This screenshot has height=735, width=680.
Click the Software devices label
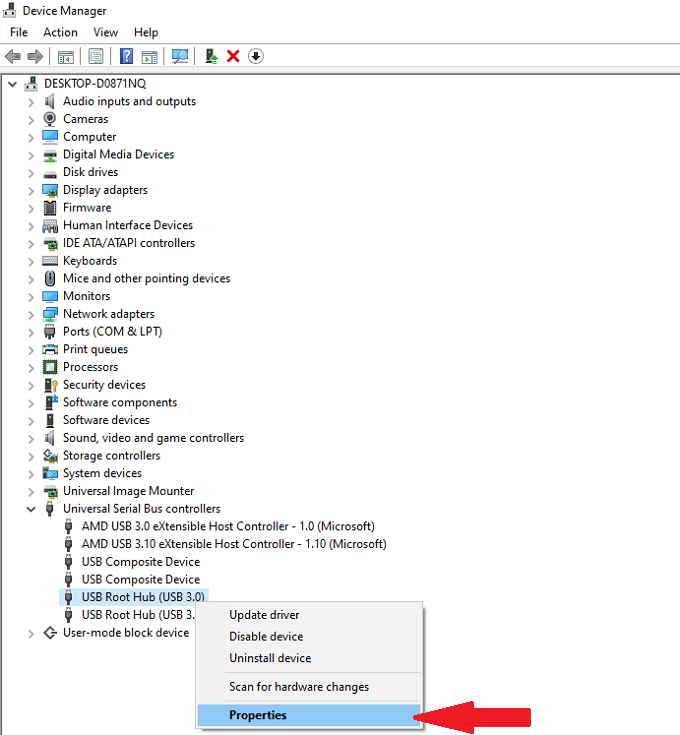pyautogui.click(x=106, y=420)
